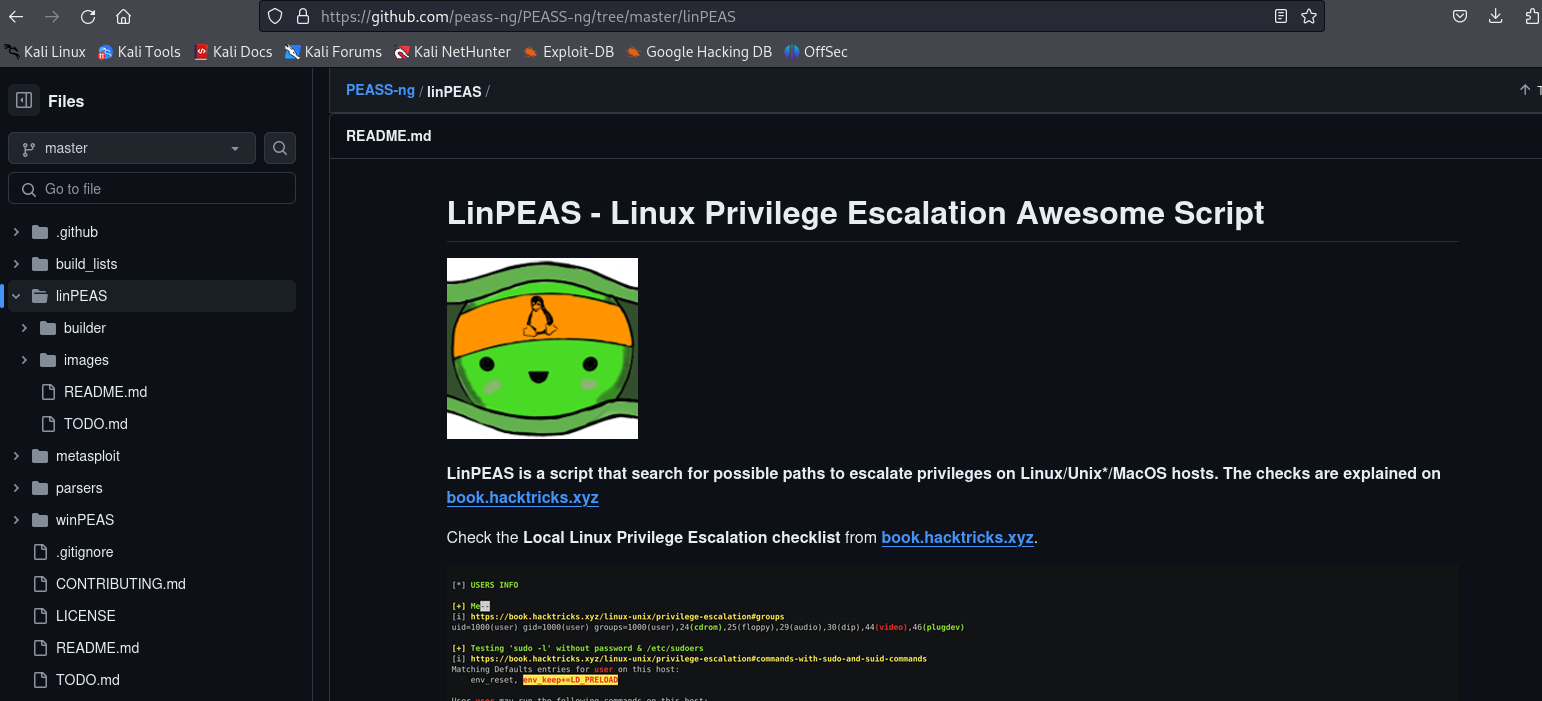Open Google Hacking DB bookmark
Viewport: 1542px width, 701px height.
(699, 52)
